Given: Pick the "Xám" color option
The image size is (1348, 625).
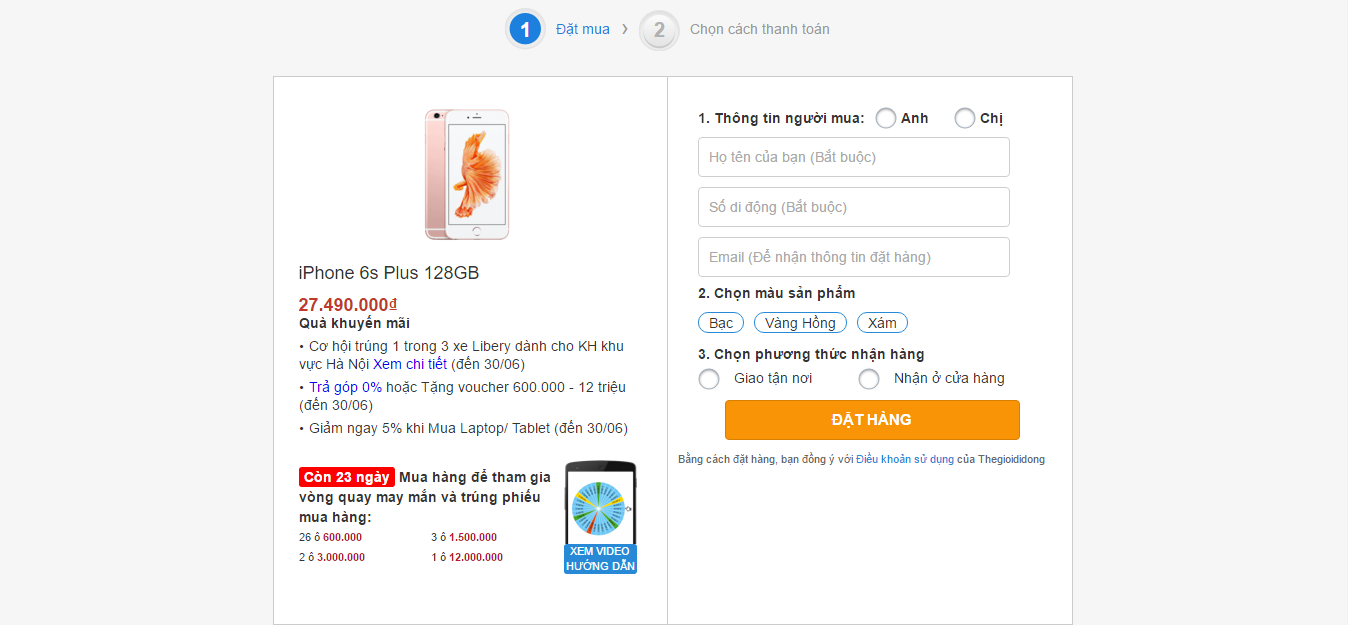Looking at the screenshot, I should coord(882,323).
